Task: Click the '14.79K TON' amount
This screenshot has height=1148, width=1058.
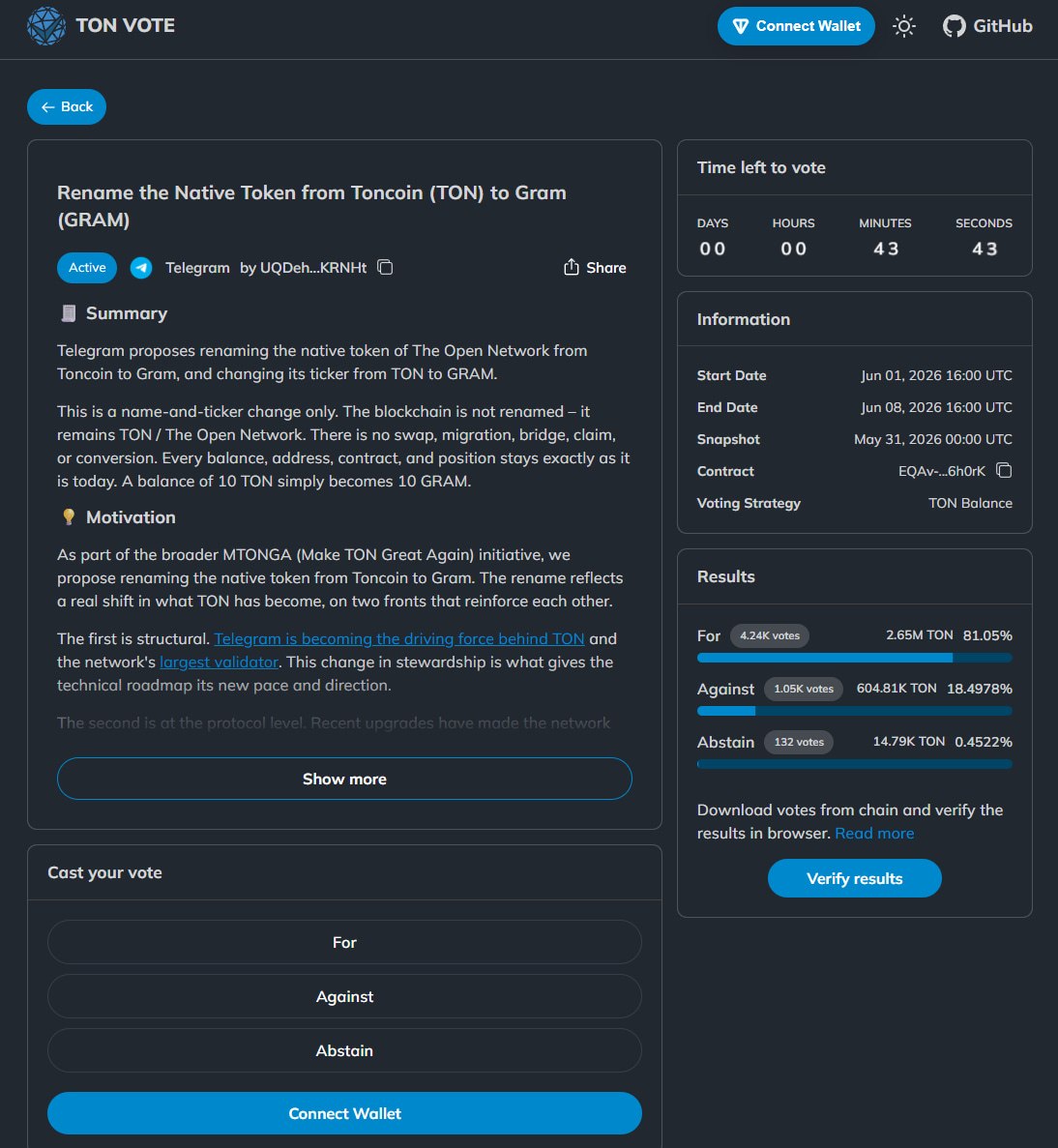Action: [909, 742]
